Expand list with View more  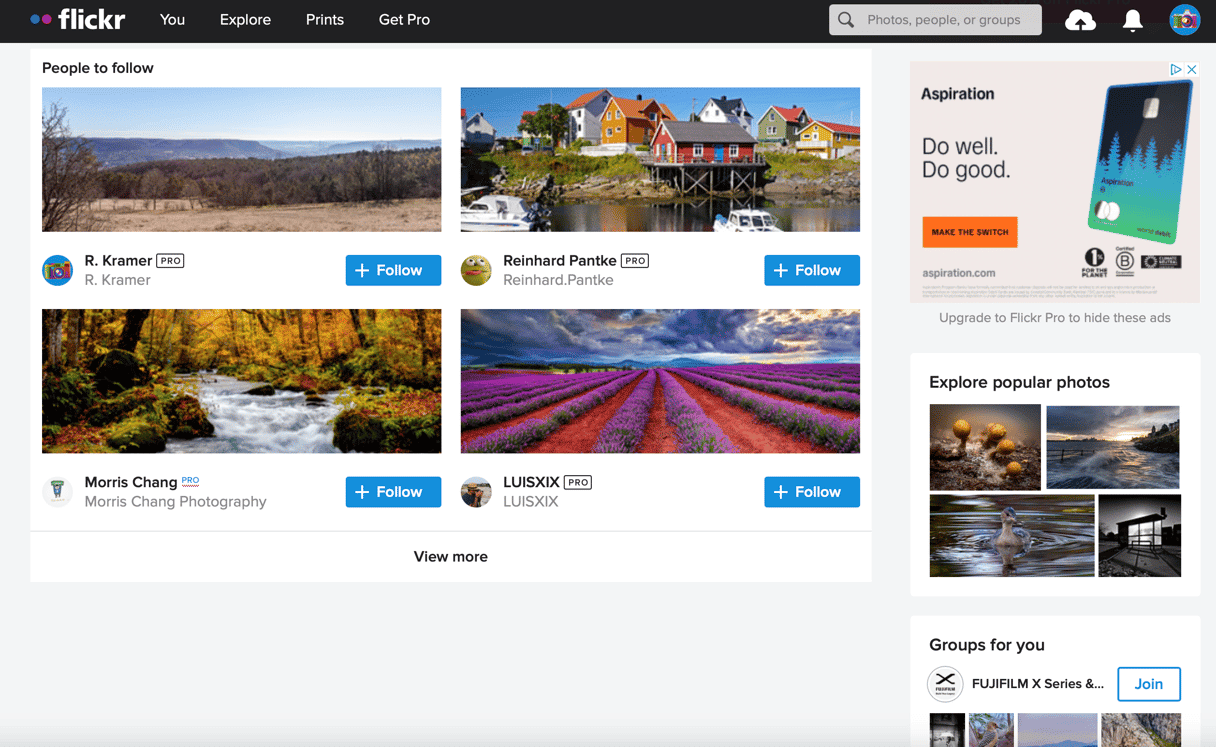point(450,557)
